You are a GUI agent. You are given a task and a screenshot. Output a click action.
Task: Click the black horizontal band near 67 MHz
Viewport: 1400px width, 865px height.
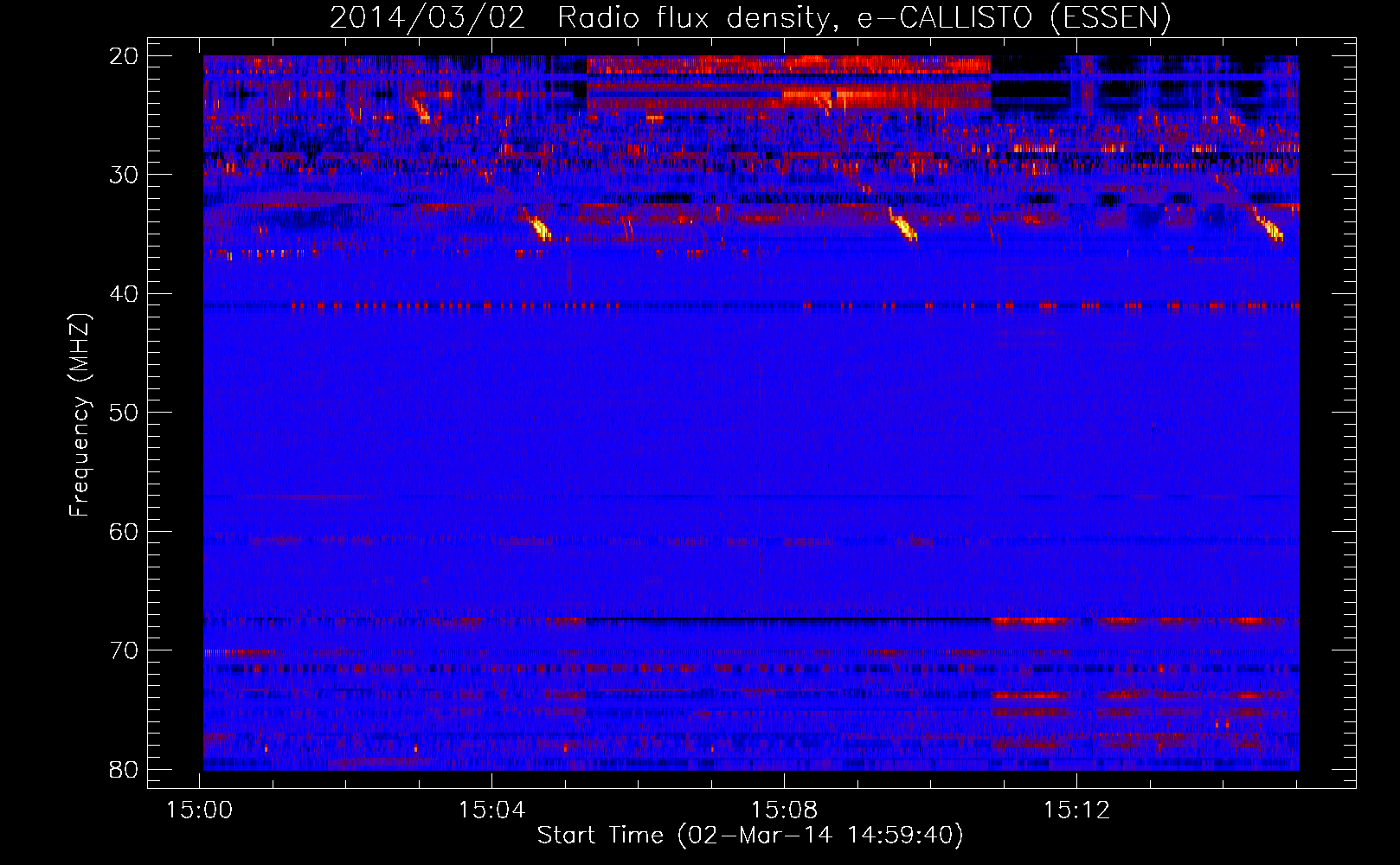click(x=788, y=619)
